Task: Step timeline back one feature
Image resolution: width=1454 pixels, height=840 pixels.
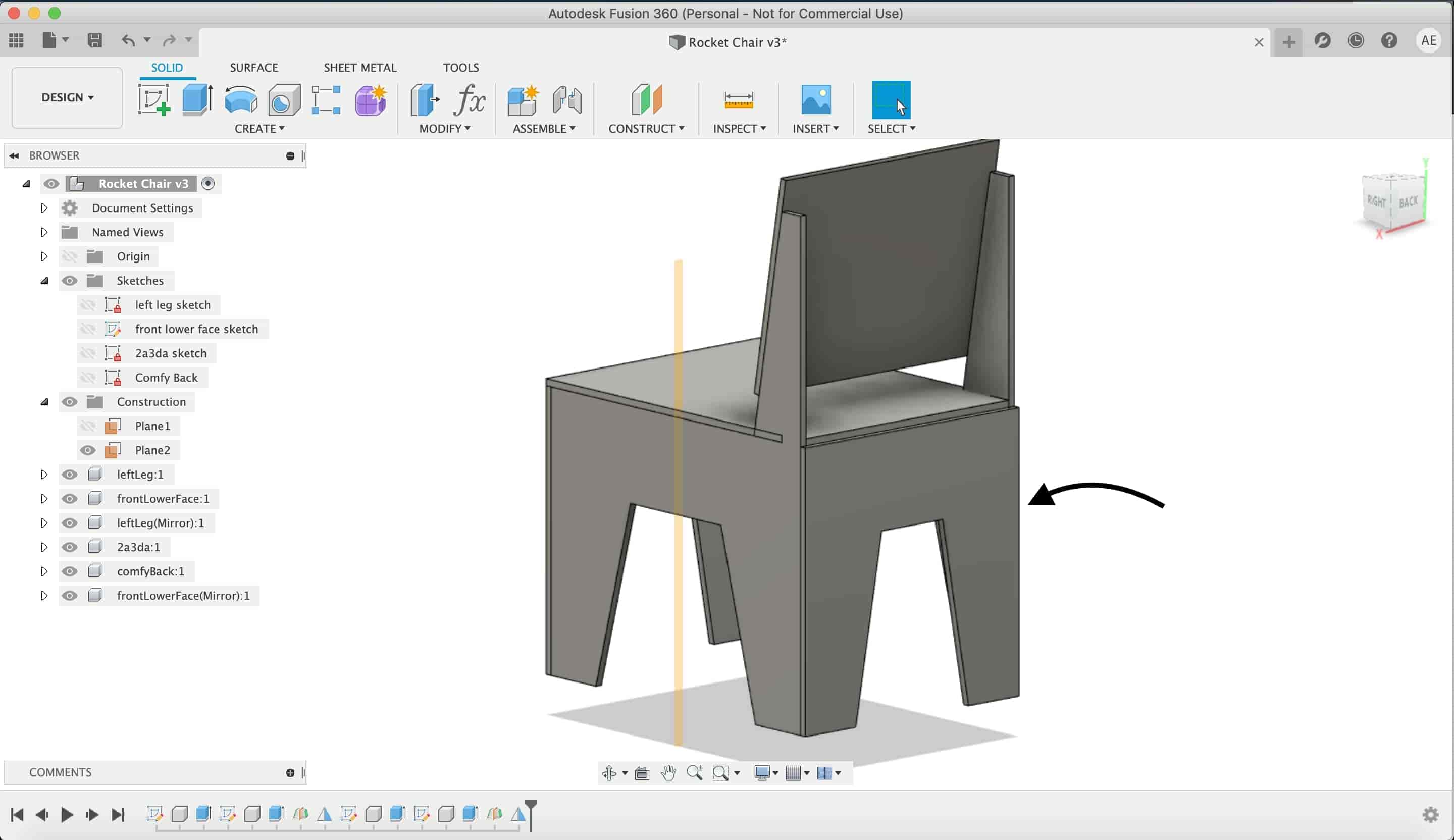Action: (42, 815)
